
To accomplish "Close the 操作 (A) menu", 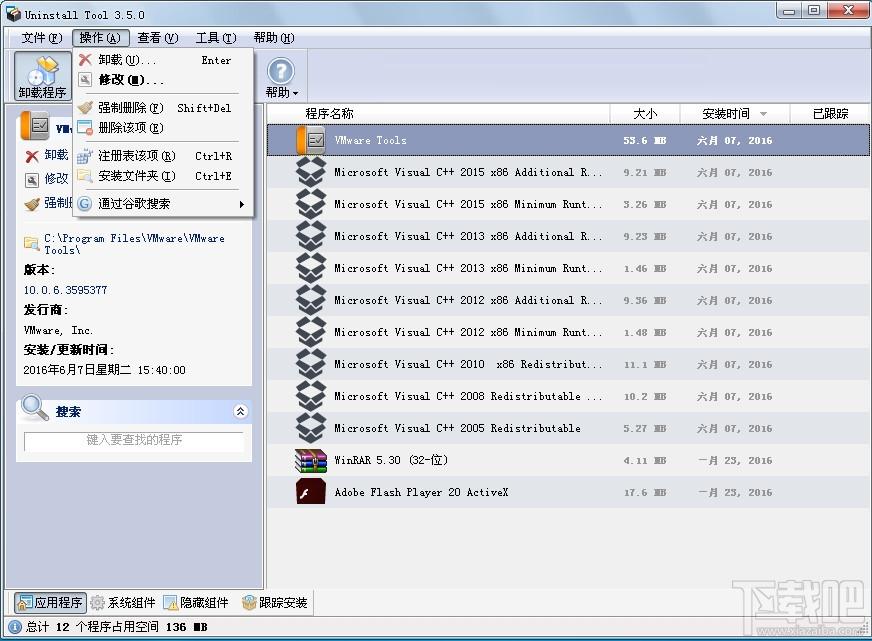I will (100, 38).
